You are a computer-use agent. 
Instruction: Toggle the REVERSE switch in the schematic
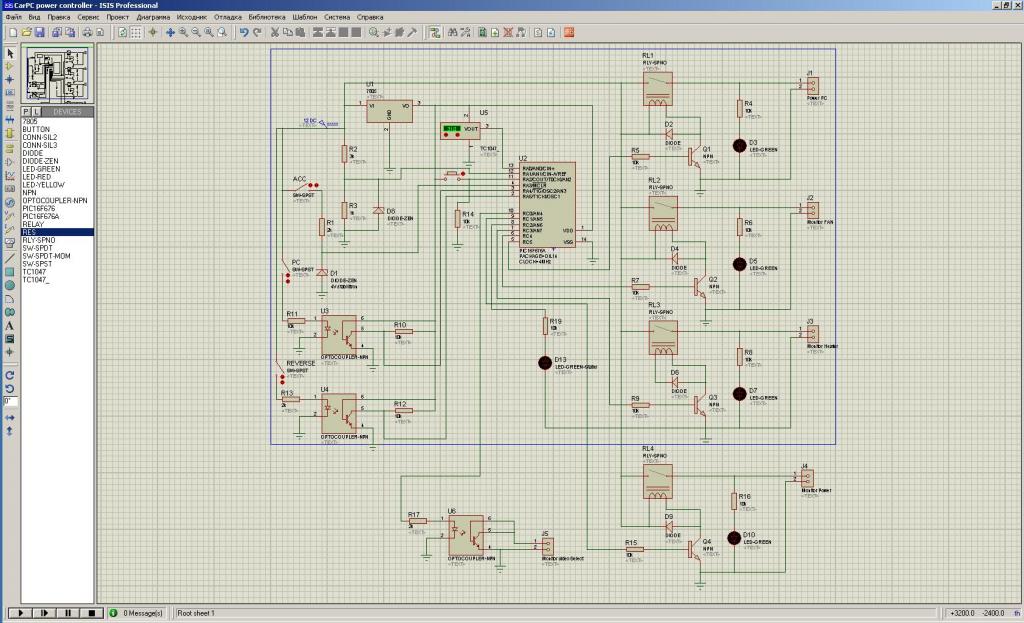tap(284, 379)
